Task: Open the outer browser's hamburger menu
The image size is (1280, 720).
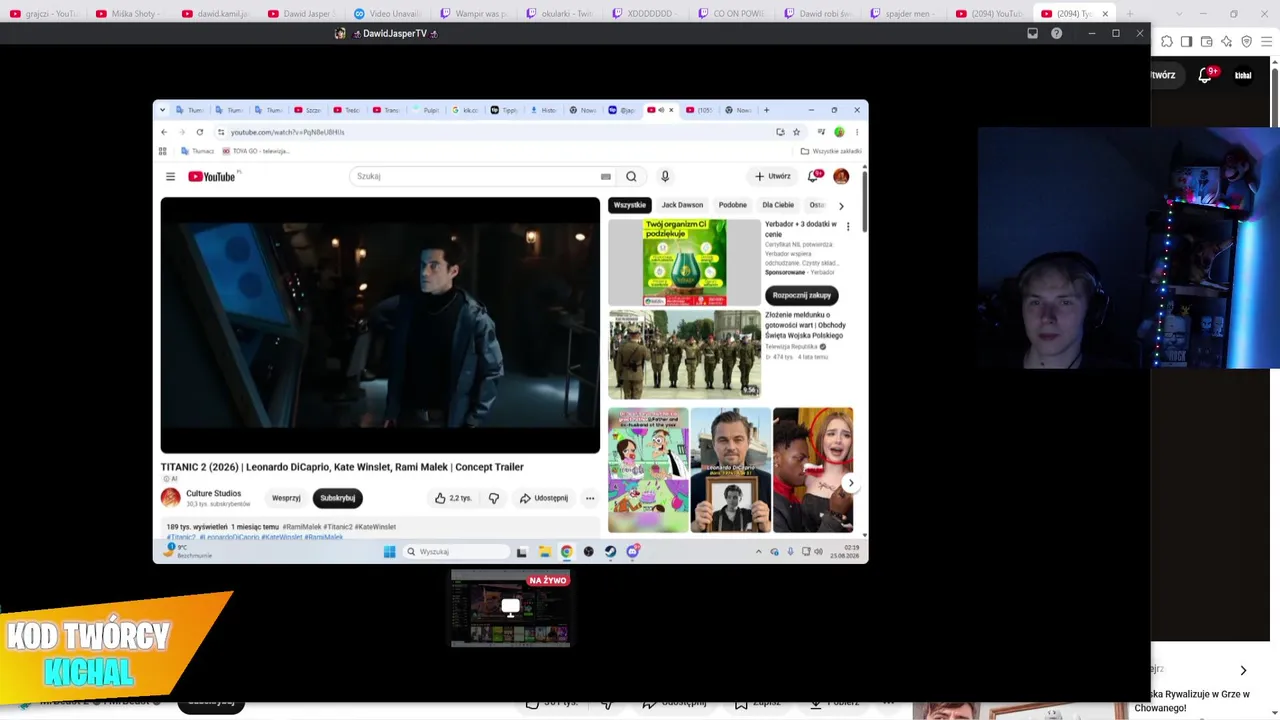Action: tap(1266, 42)
